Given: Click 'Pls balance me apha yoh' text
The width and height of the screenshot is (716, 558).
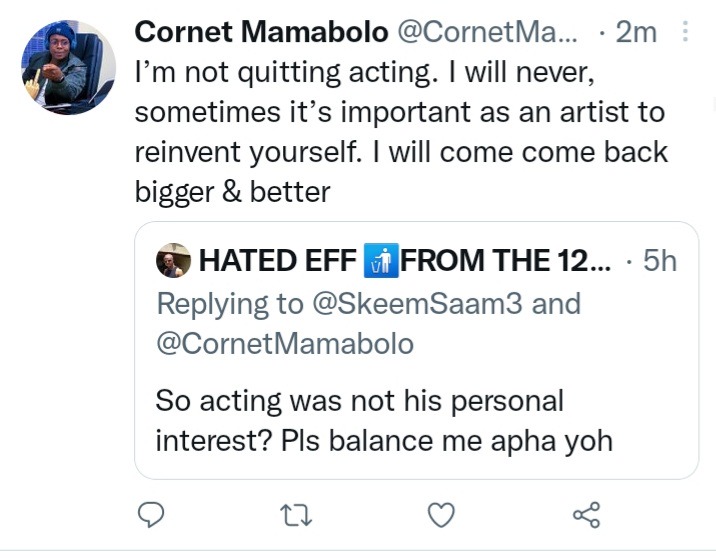Looking at the screenshot, I should tap(447, 441).
